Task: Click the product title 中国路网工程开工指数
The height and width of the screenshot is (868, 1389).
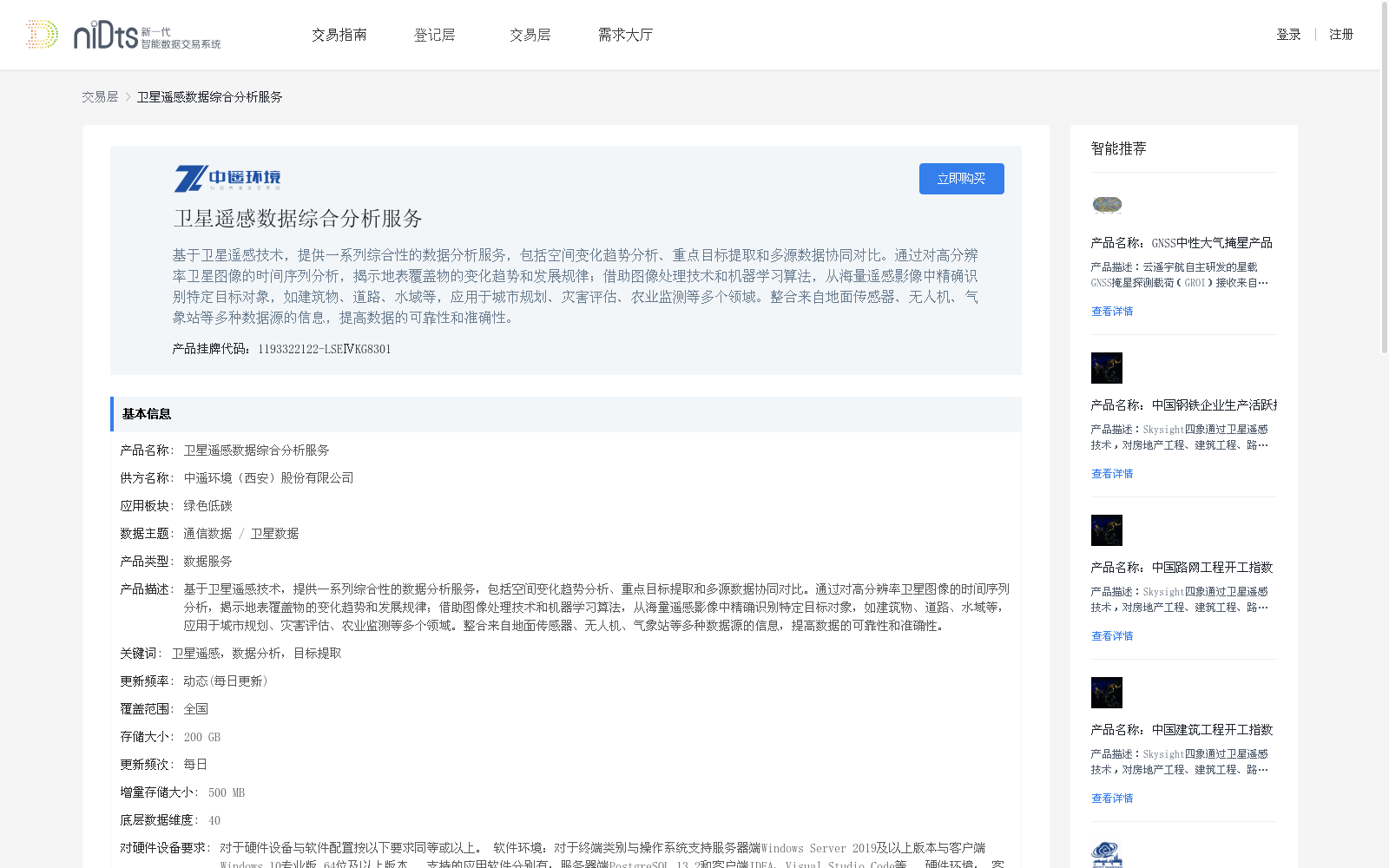Action: (x=1212, y=568)
